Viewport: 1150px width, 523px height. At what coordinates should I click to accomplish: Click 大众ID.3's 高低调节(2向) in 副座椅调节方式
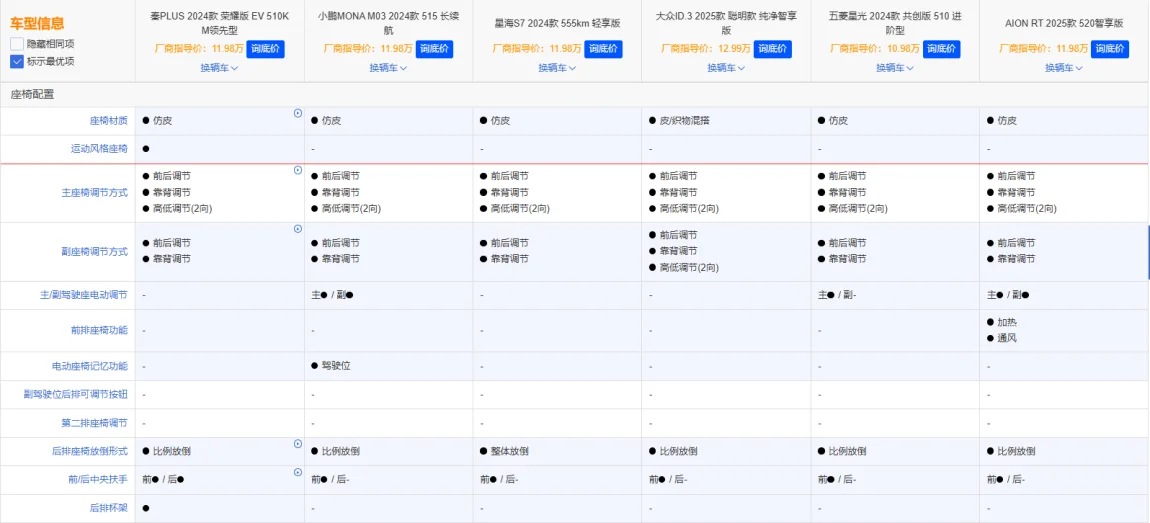(x=684, y=267)
